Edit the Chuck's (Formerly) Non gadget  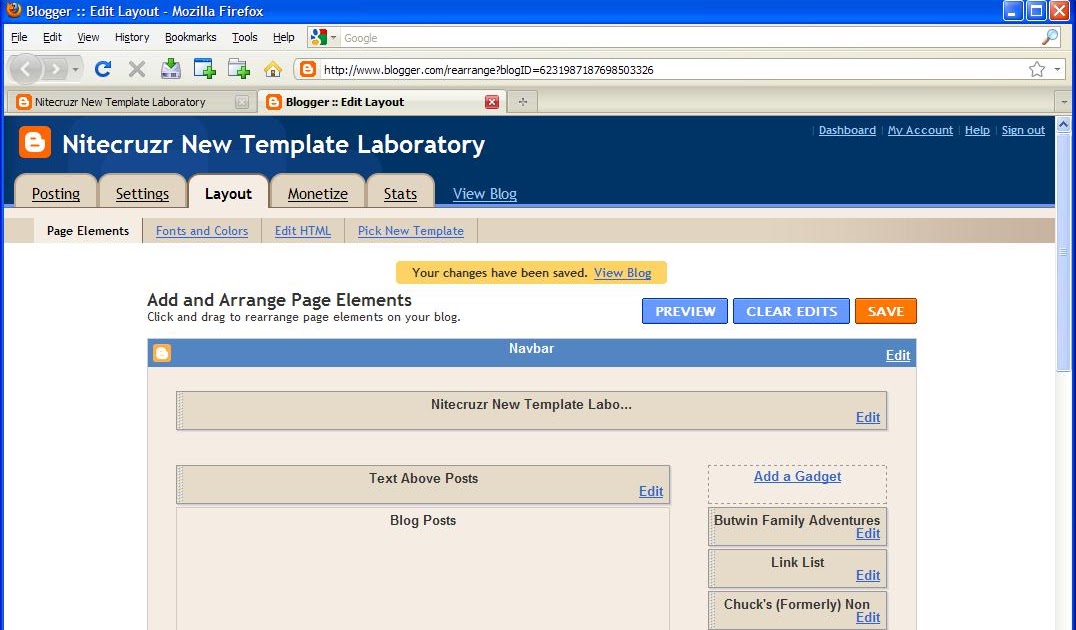[867, 618]
